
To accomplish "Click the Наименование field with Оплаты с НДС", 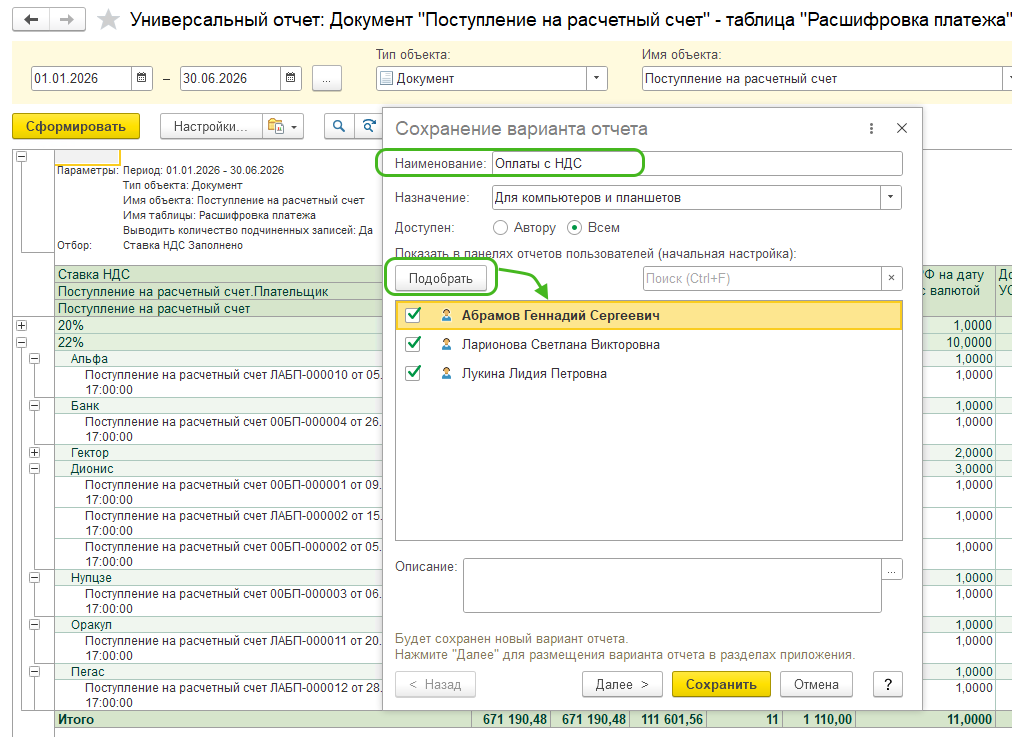I will click(x=697, y=163).
